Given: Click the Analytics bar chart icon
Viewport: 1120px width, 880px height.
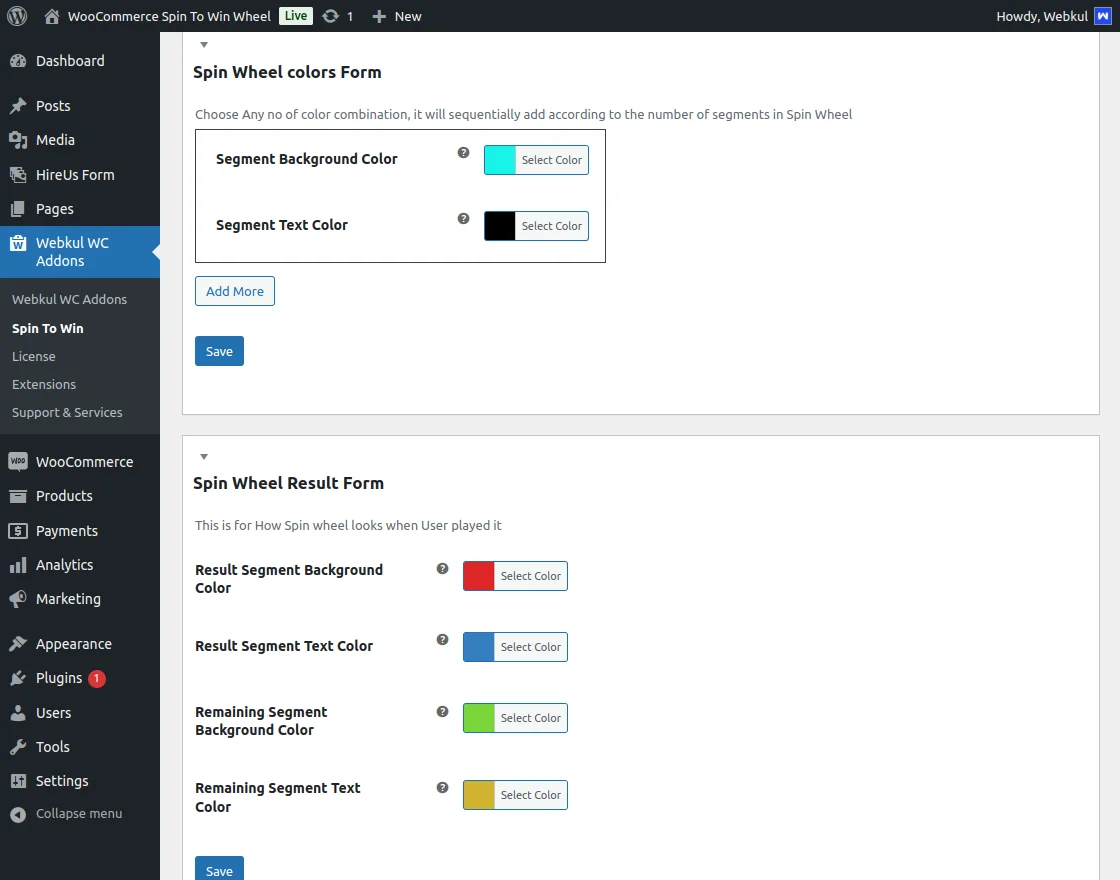Looking at the screenshot, I should (18, 565).
